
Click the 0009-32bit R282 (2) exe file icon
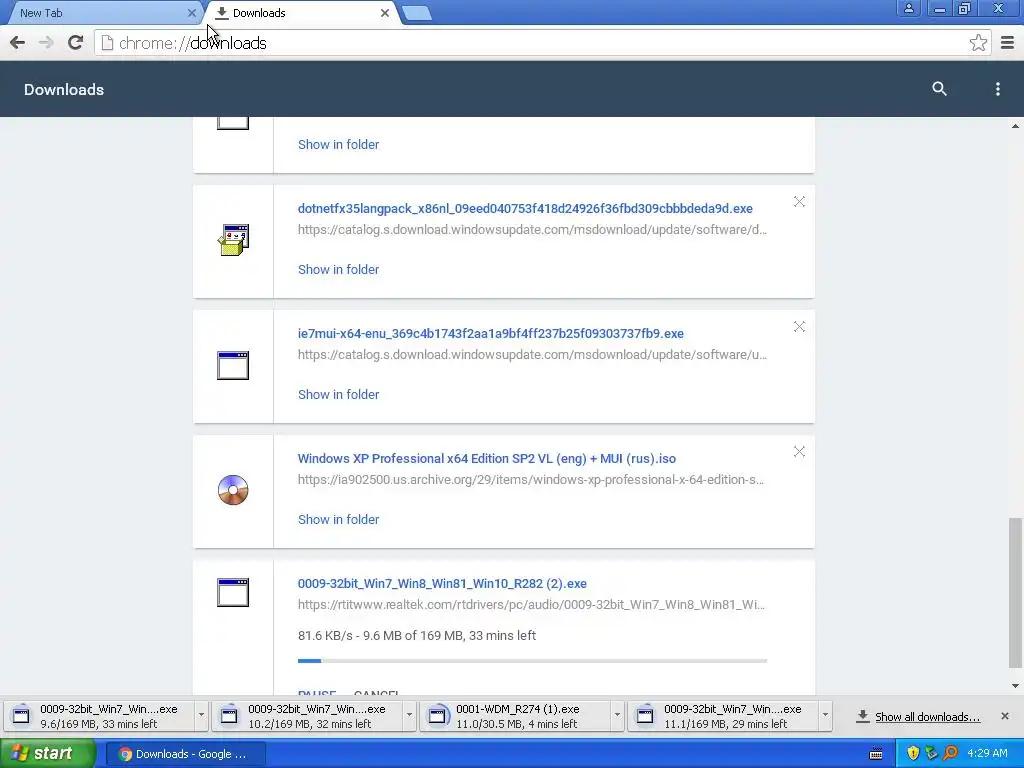(233, 592)
